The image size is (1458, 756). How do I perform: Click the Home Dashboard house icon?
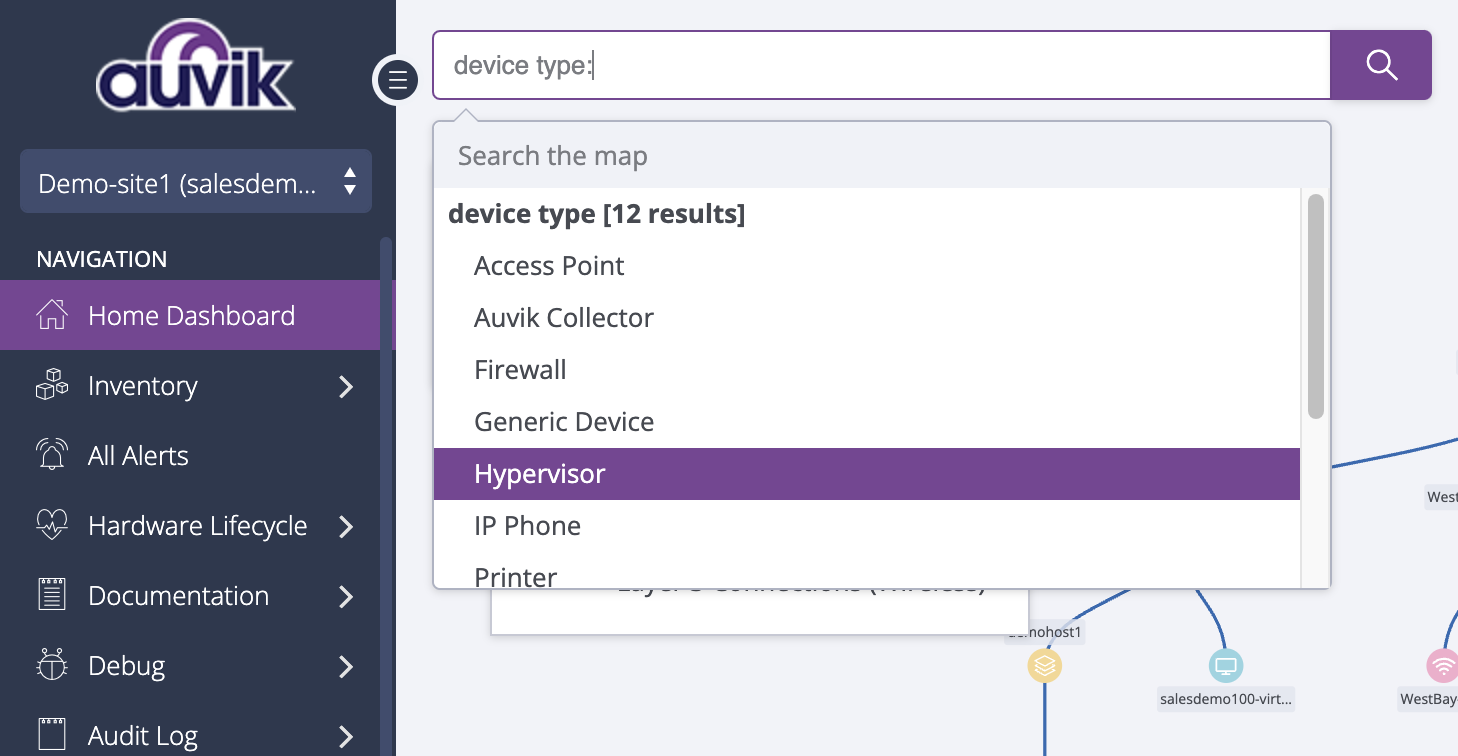pos(50,314)
